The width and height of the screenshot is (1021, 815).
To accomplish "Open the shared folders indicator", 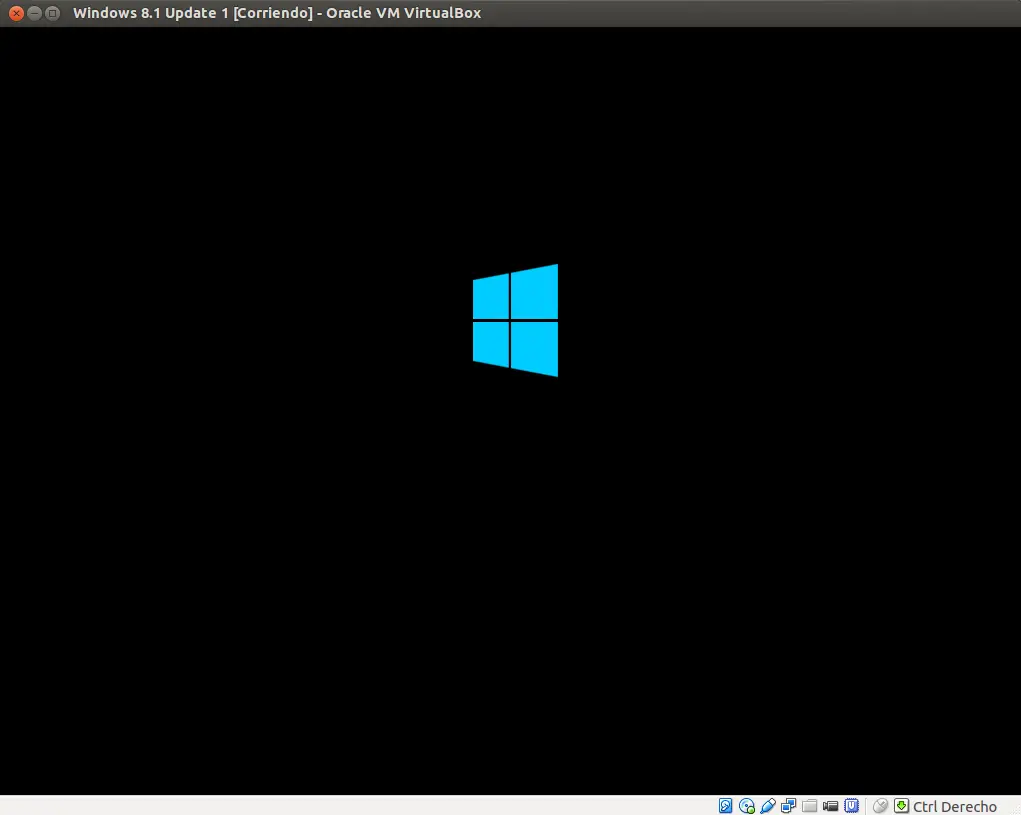I will coord(809,806).
